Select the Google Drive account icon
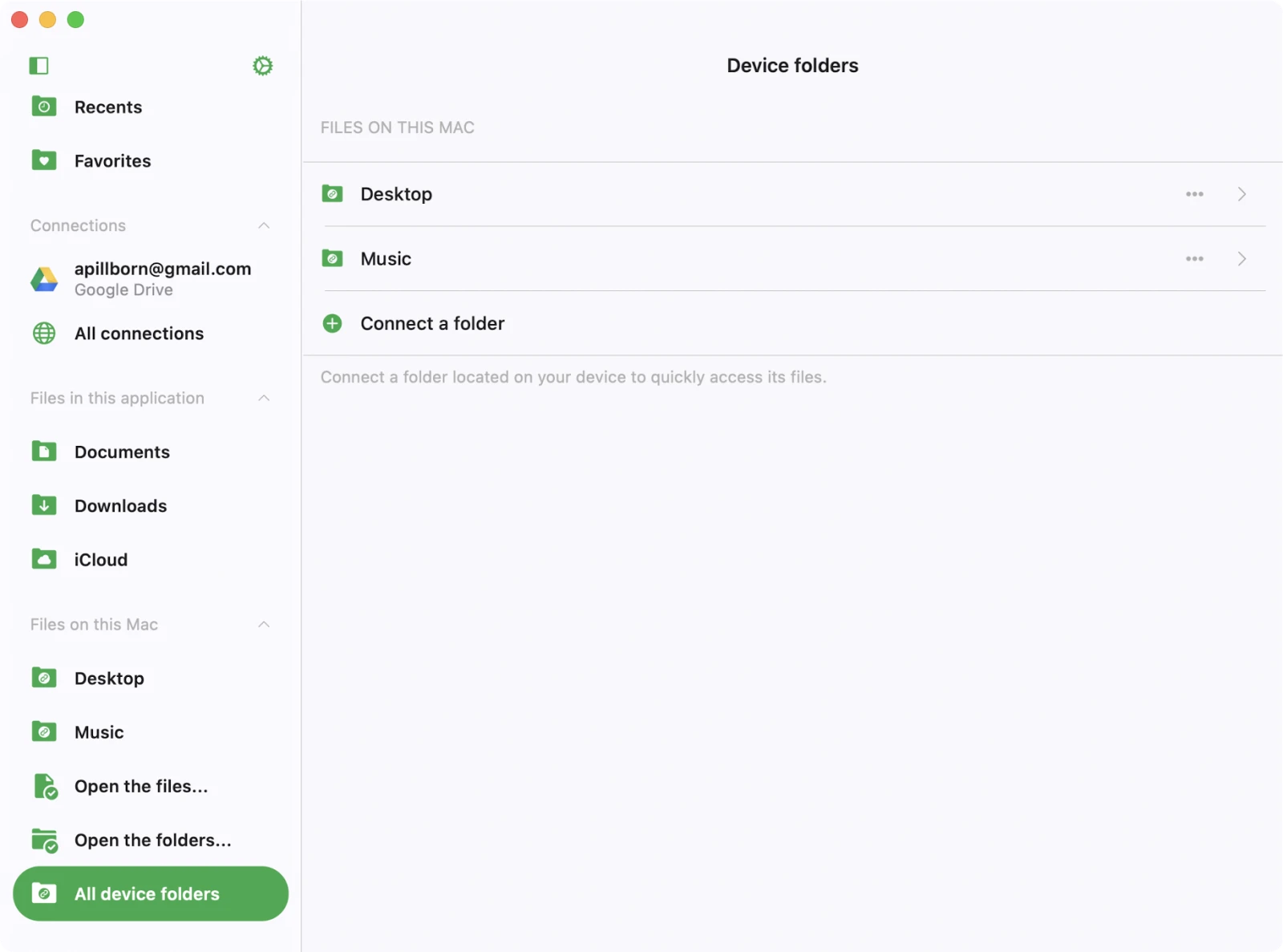The image size is (1283, 952). (44, 279)
